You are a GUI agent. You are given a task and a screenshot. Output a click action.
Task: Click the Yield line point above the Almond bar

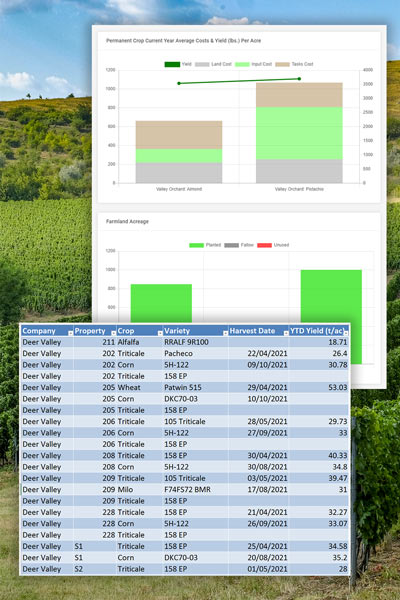[179, 83]
